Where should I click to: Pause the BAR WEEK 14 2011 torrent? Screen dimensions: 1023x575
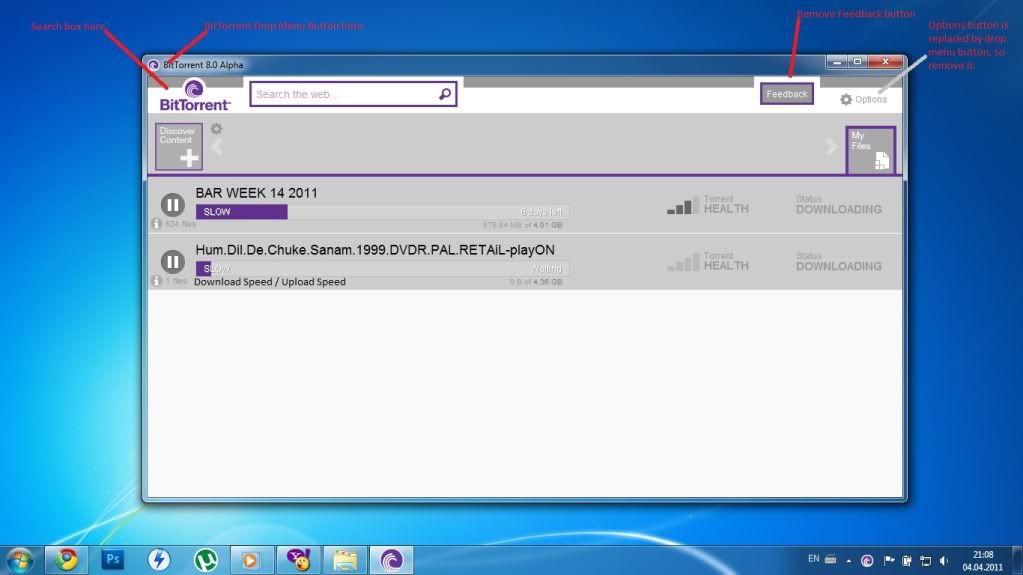coord(173,205)
